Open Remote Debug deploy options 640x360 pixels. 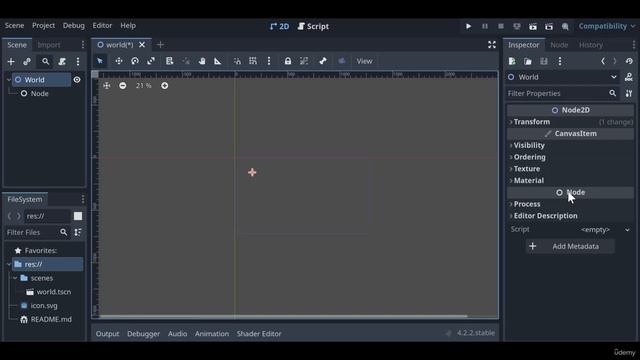tap(517, 26)
